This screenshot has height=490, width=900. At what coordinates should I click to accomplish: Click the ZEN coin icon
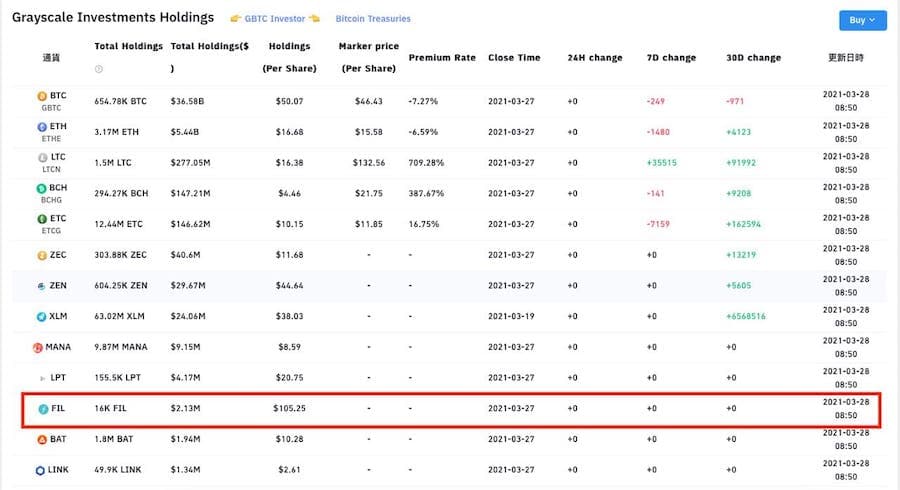point(41,286)
